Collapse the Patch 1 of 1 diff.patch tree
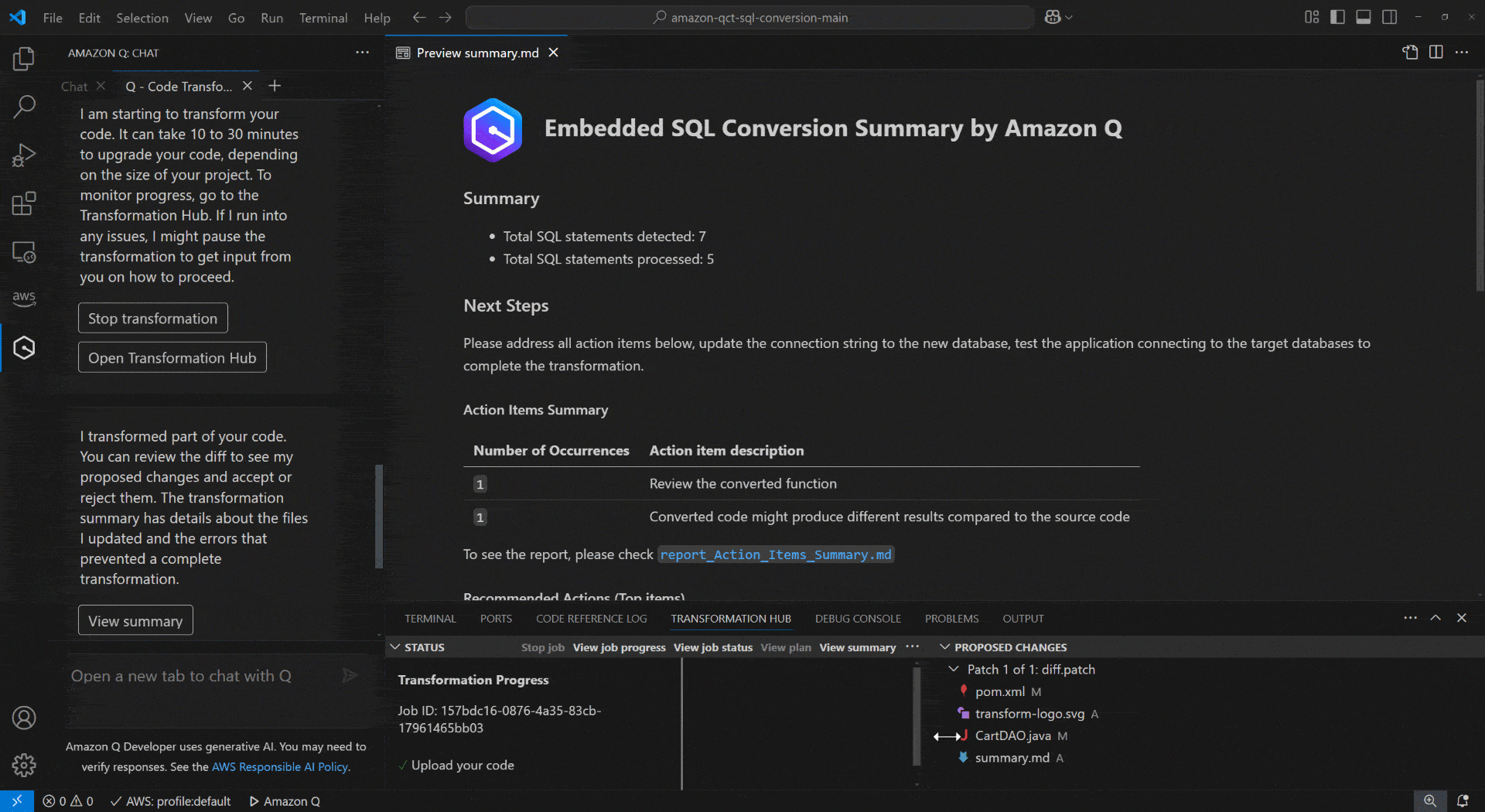The image size is (1485, 812). [x=953, y=670]
